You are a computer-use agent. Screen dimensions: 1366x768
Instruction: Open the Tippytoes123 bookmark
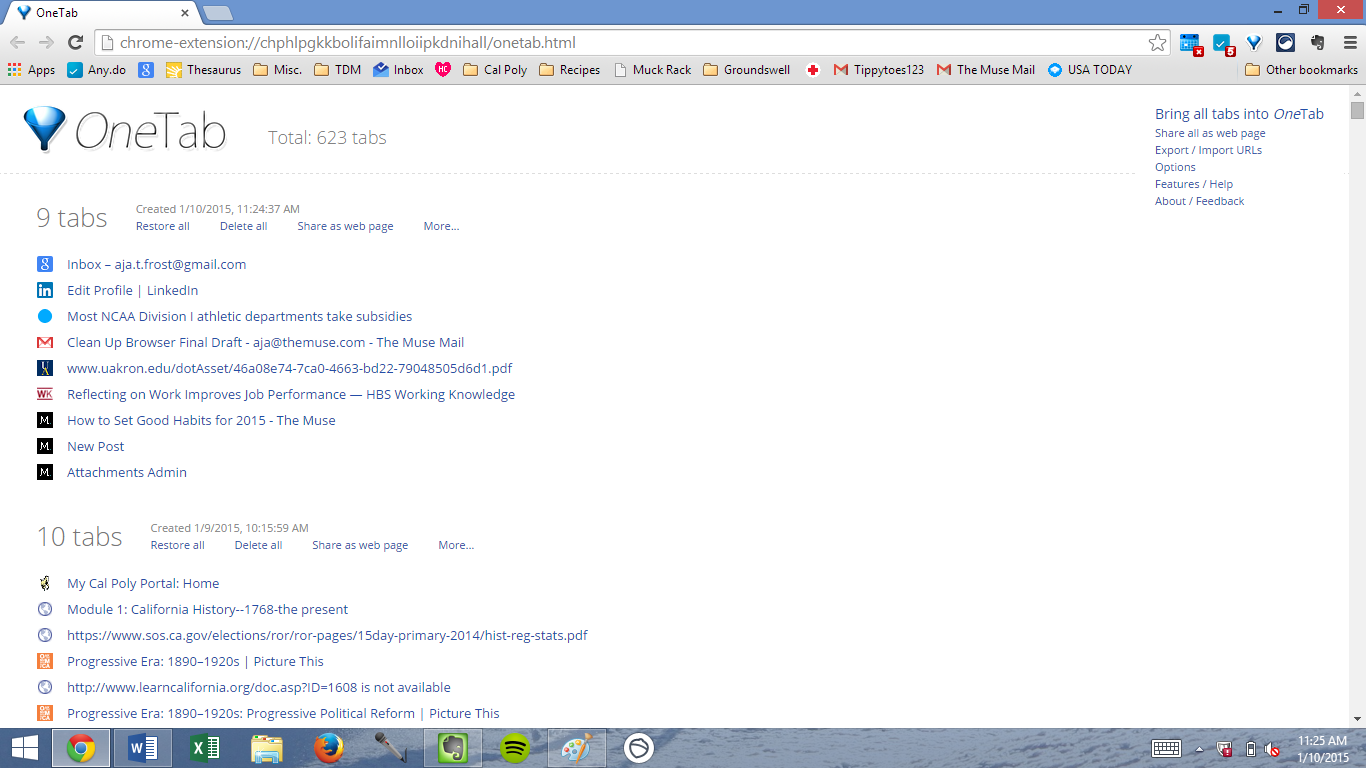[x=879, y=70]
